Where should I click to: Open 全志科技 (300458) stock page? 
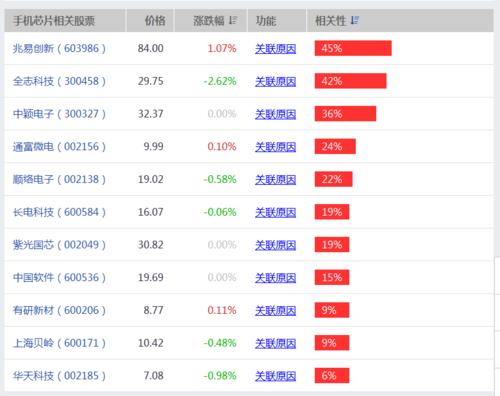click(59, 81)
